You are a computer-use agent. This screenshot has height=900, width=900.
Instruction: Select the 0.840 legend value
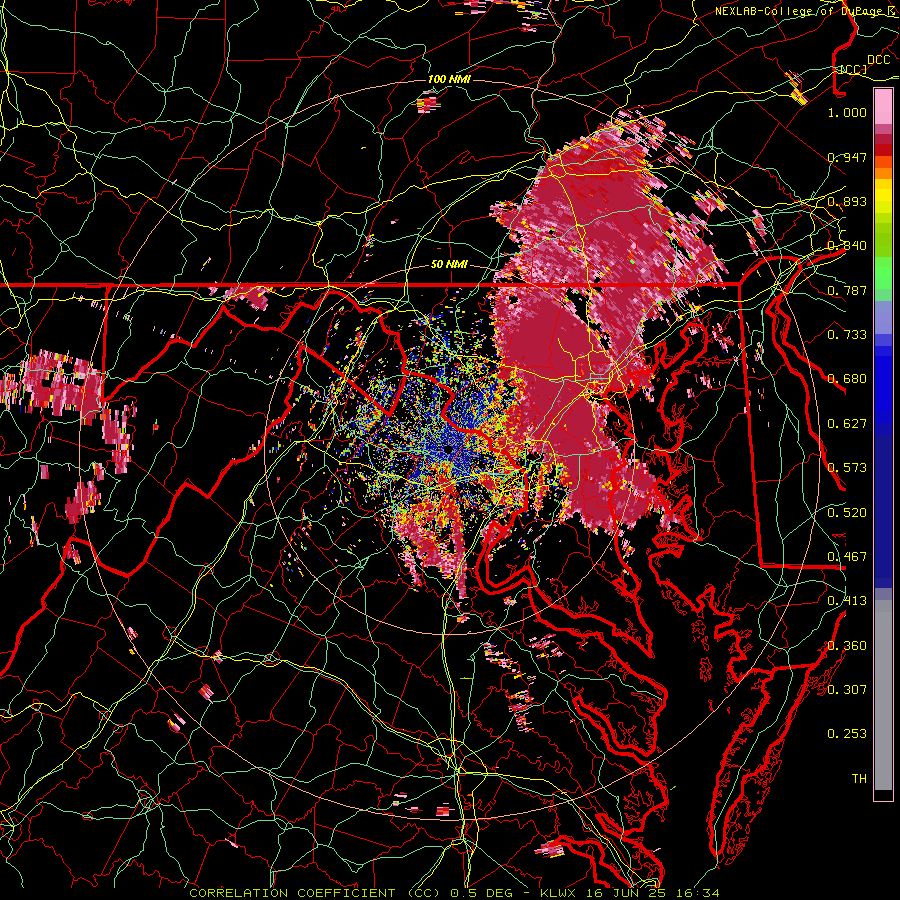pos(847,246)
